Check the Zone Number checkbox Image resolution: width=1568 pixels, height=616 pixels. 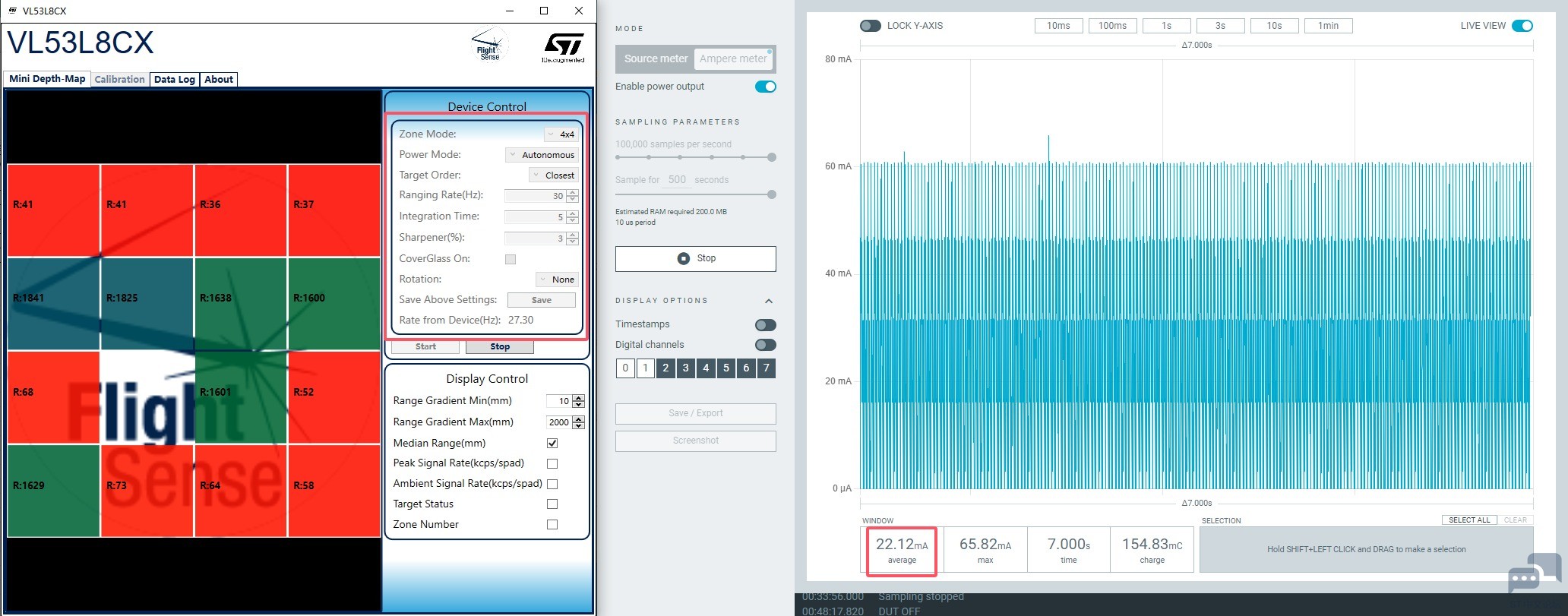tap(552, 525)
